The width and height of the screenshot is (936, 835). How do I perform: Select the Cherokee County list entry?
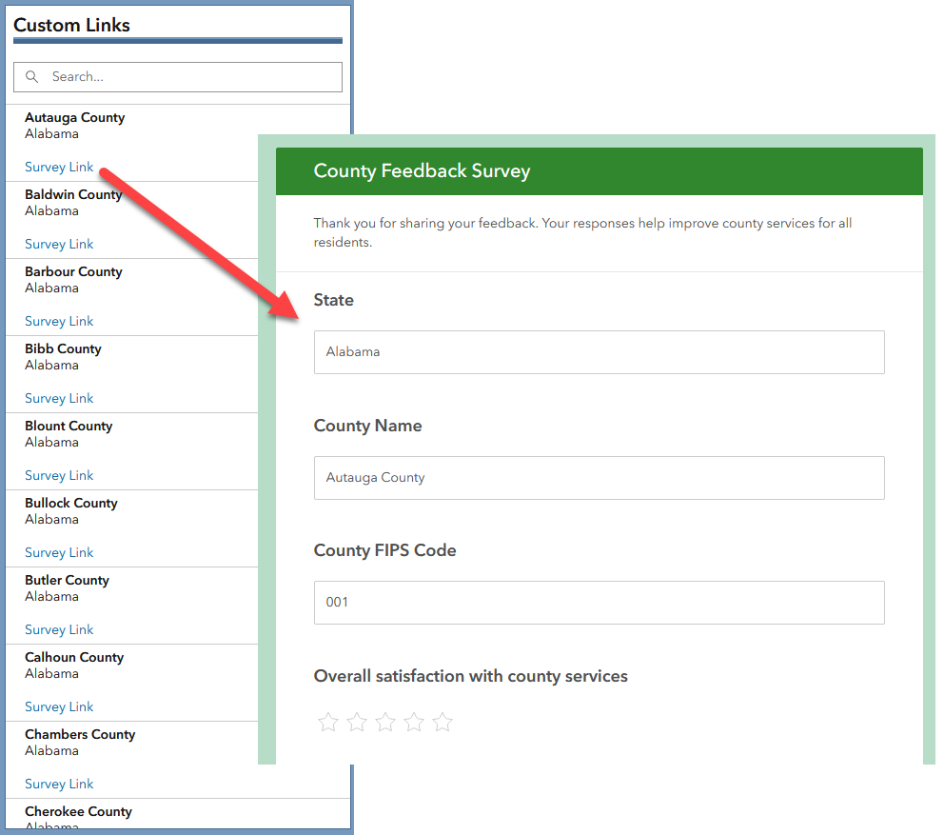tap(178, 814)
